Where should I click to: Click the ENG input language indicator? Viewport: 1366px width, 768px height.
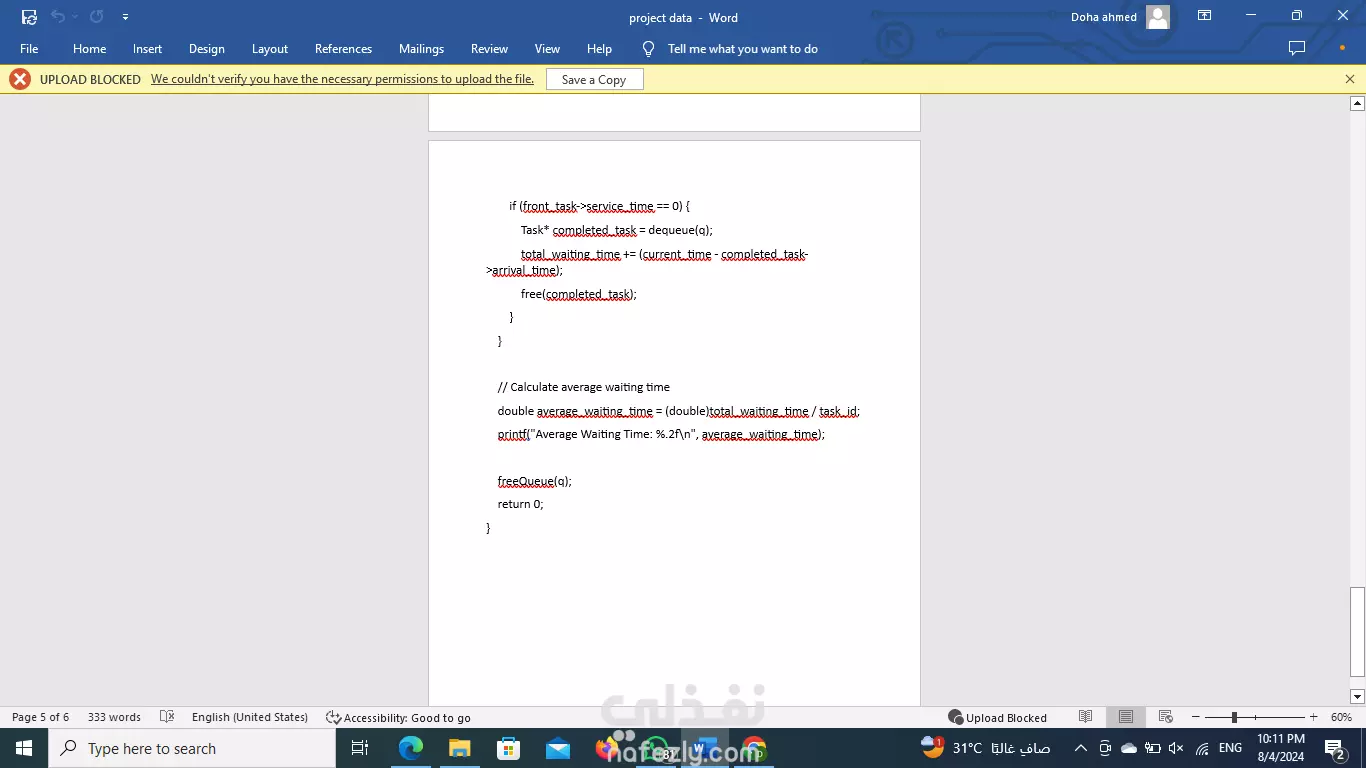click(x=1230, y=748)
